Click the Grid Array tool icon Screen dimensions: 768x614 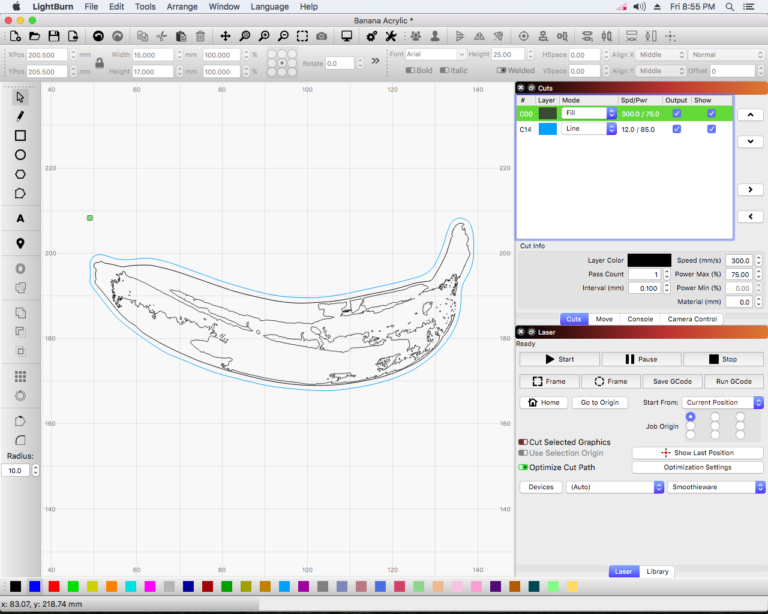coord(20,376)
